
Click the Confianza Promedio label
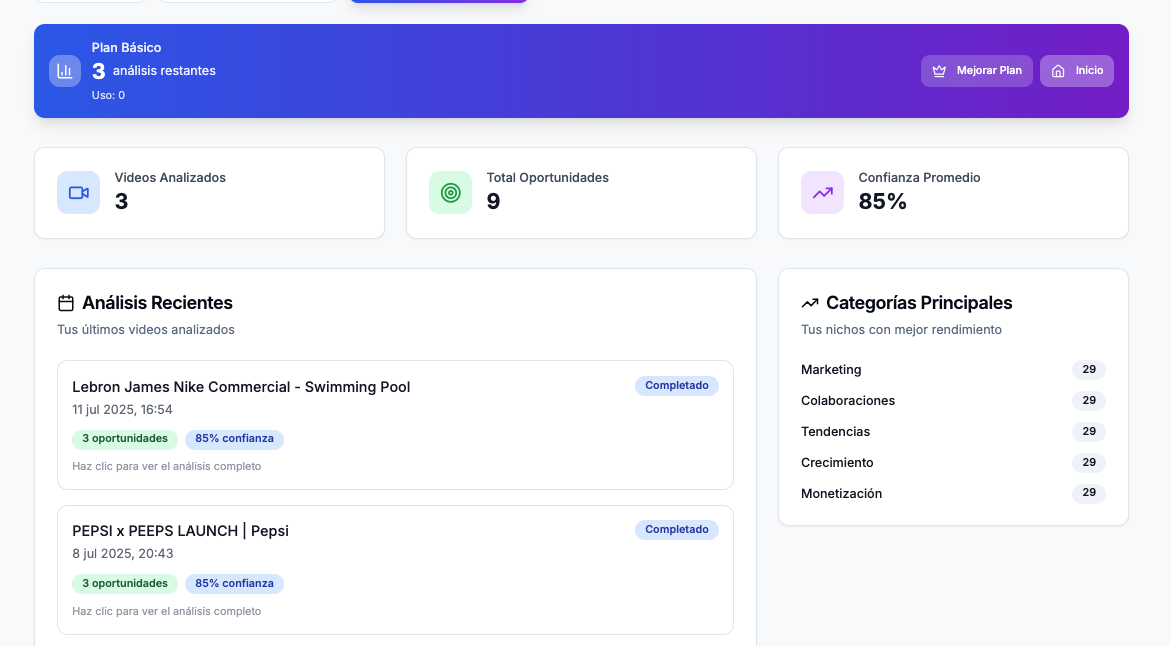tap(919, 178)
